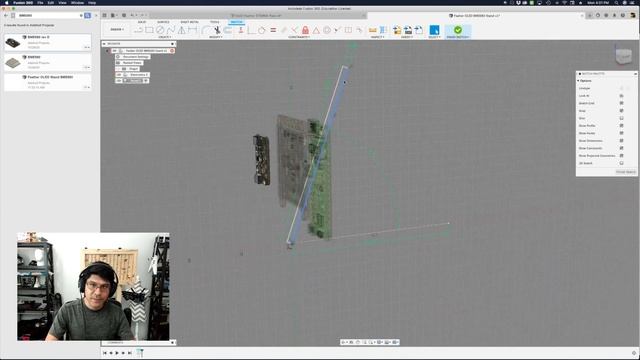Click the Data Panel search field

(50, 16)
